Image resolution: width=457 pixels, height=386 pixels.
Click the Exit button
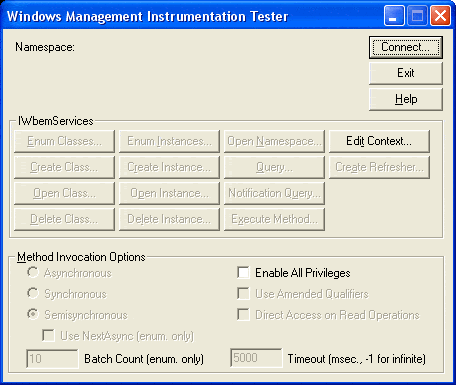(406, 73)
